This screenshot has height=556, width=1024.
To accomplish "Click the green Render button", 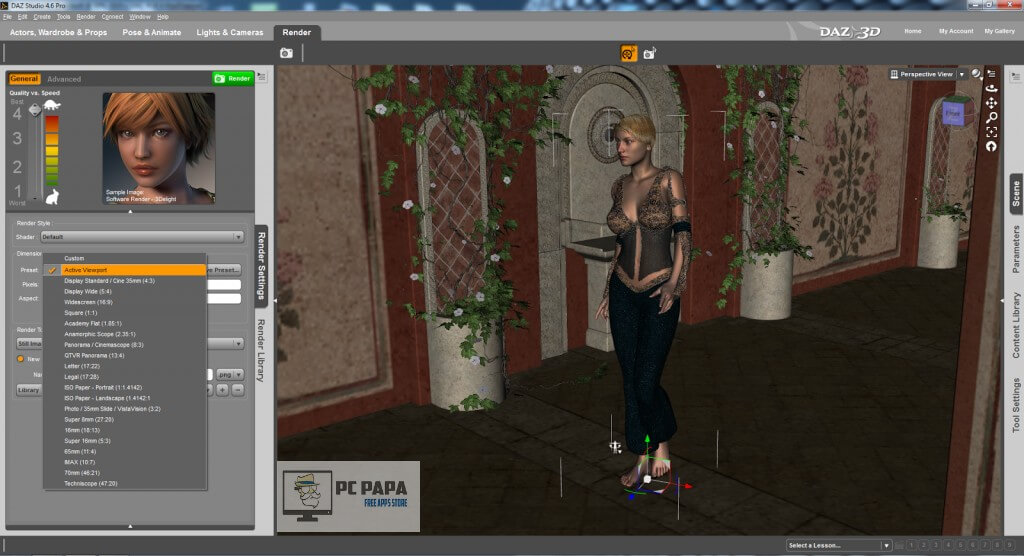I will point(233,78).
